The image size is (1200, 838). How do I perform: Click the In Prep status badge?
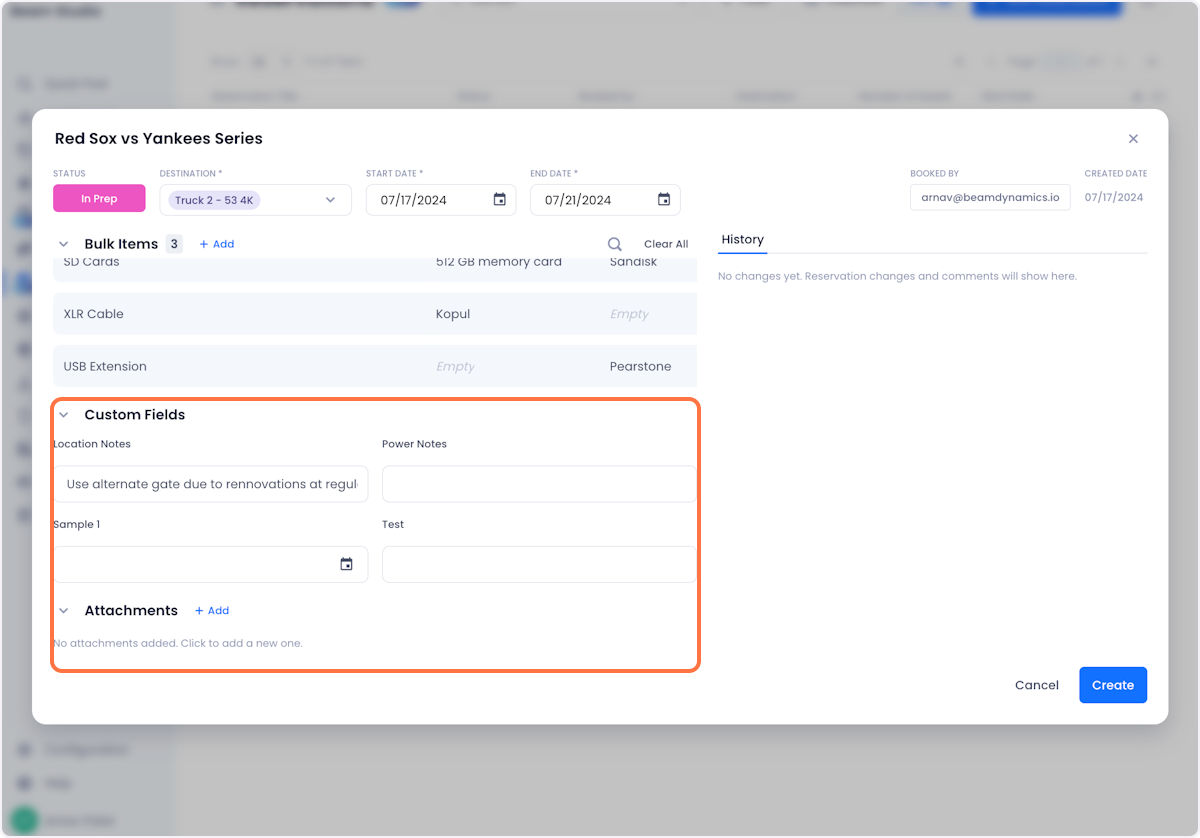(99, 198)
